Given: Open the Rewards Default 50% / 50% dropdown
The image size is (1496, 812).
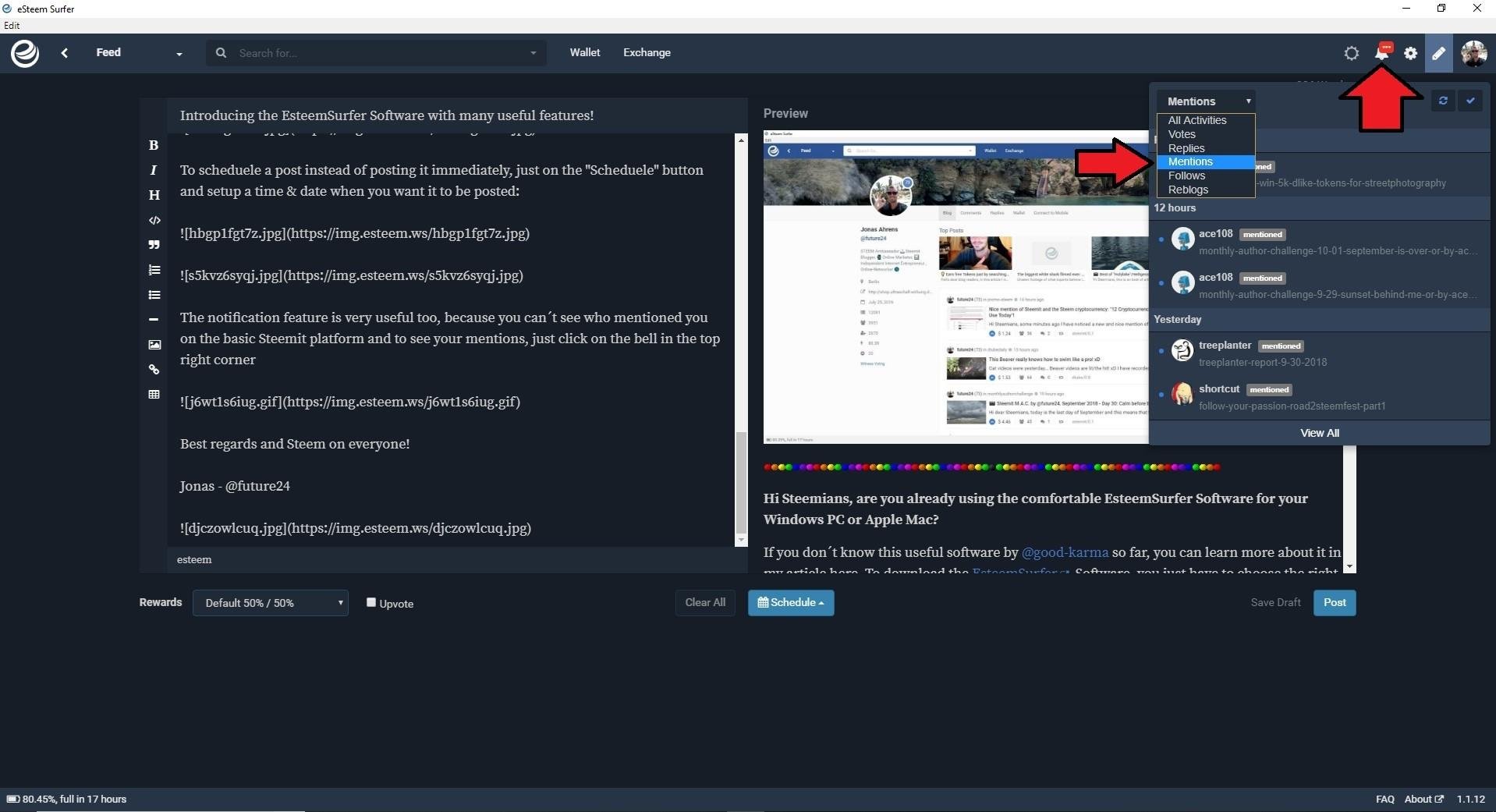Looking at the screenshot, I should (271, 603).
